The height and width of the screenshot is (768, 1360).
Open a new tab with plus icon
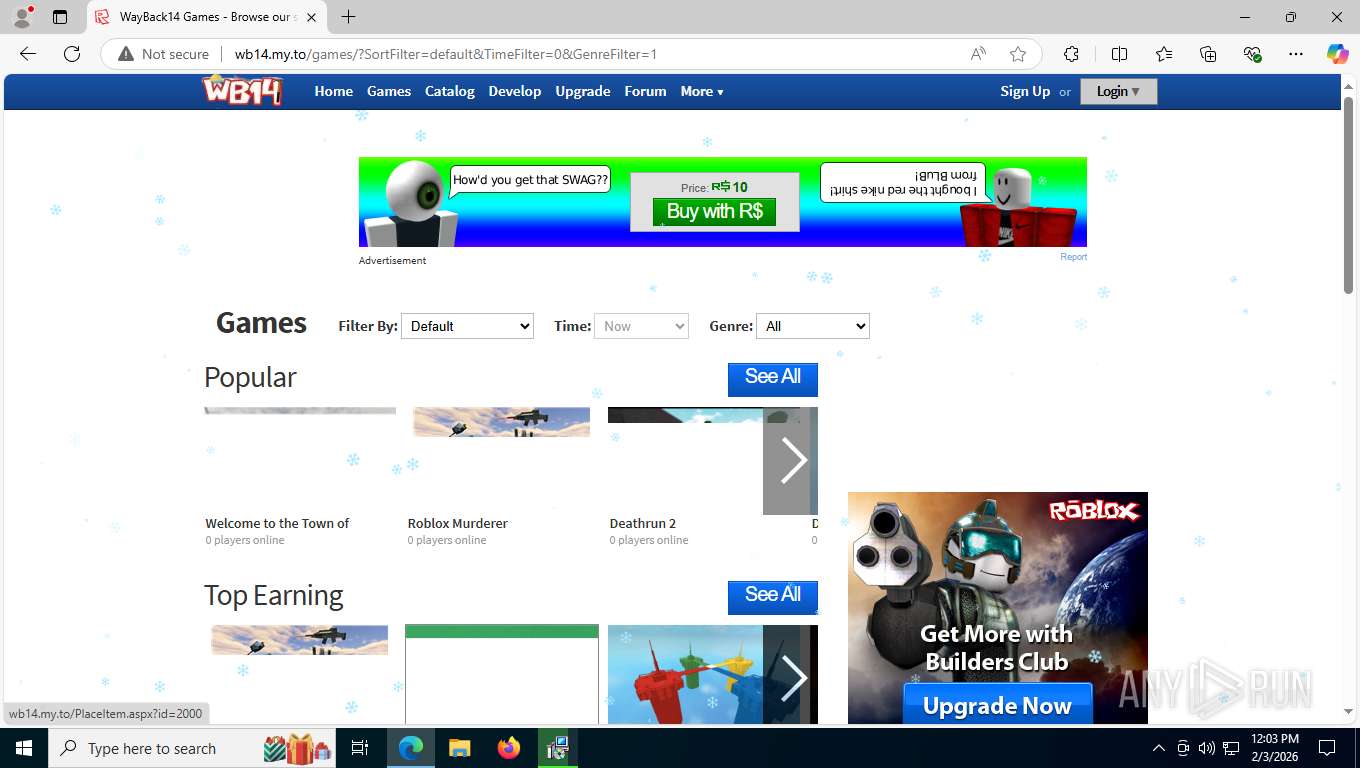click(348, 16)
